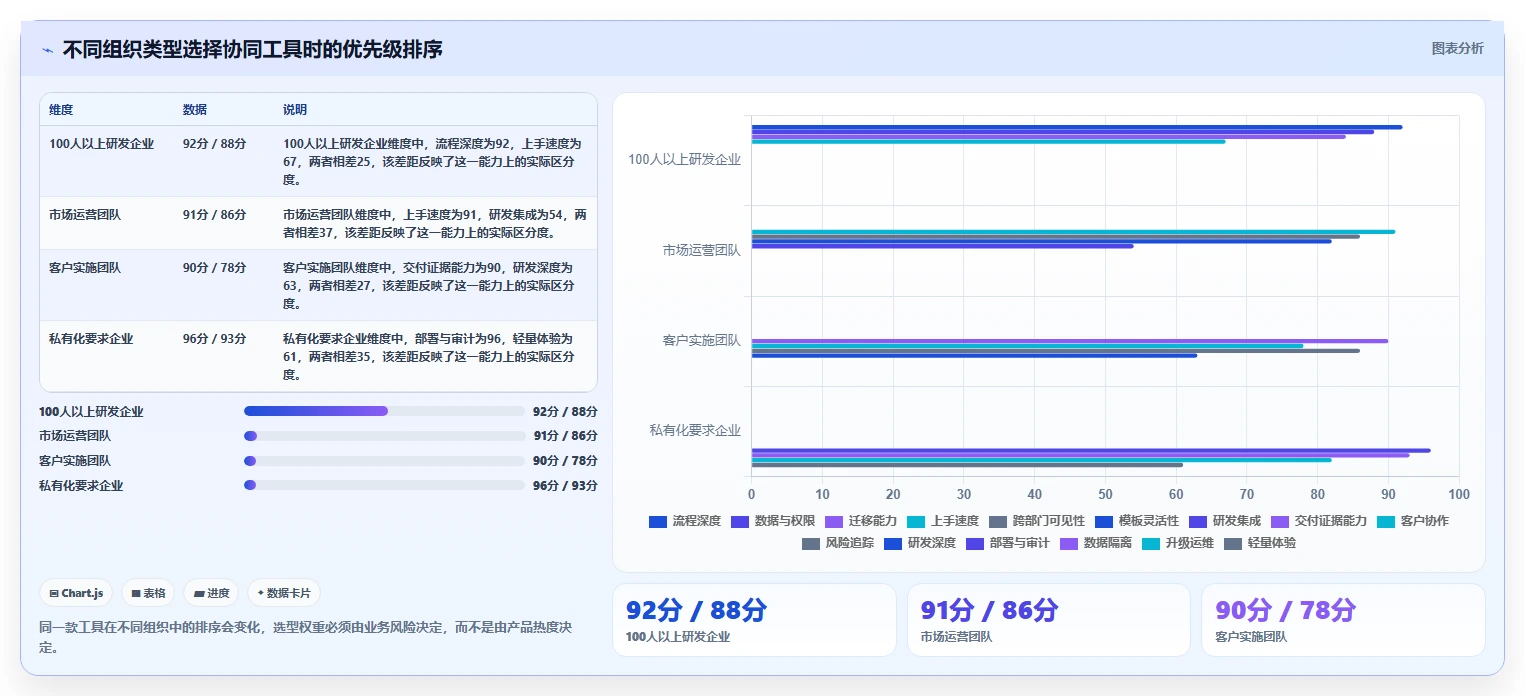Open the 市场运营团队 score card
Viewport: 1525px width, 696px height.
tap(1048, 620)
